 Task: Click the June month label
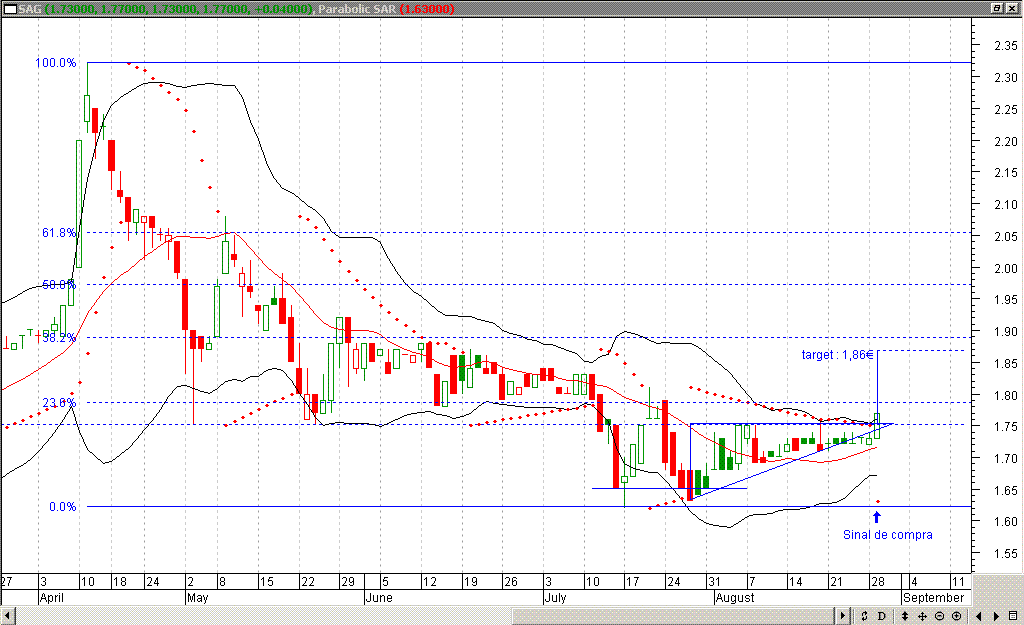click(x=379, y=598)
